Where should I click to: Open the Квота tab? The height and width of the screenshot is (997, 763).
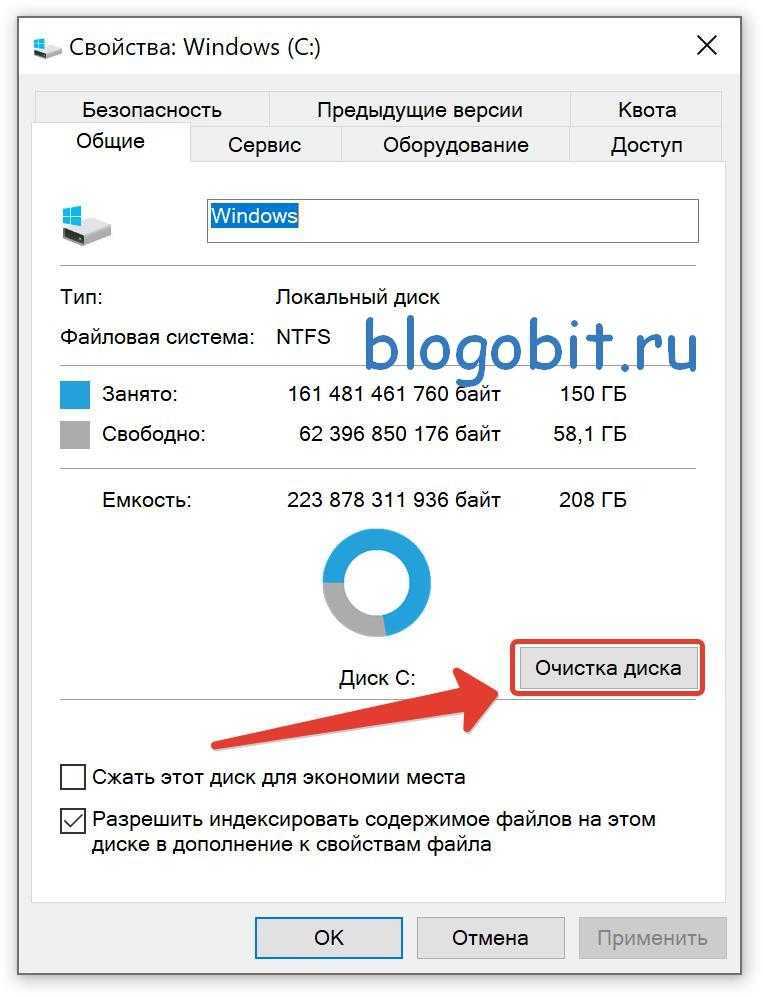click(x=647, y=109)
